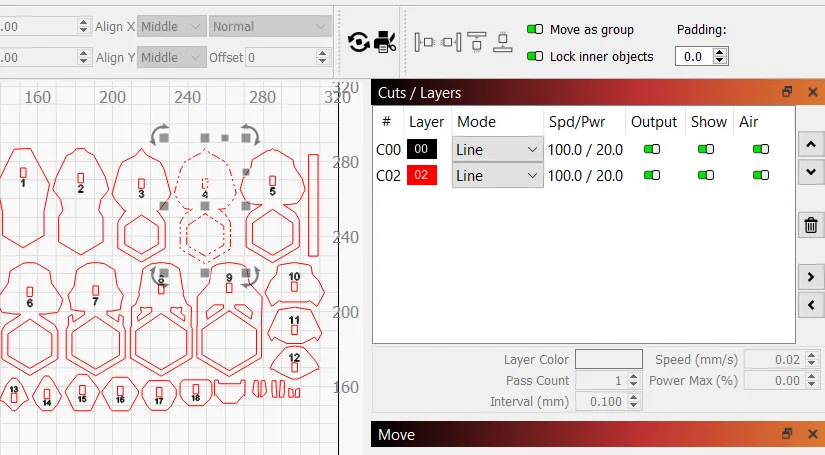This screenshot has width=825, height=455.
Task: Undock the Cuts / Layers panel
Action: 787,92
